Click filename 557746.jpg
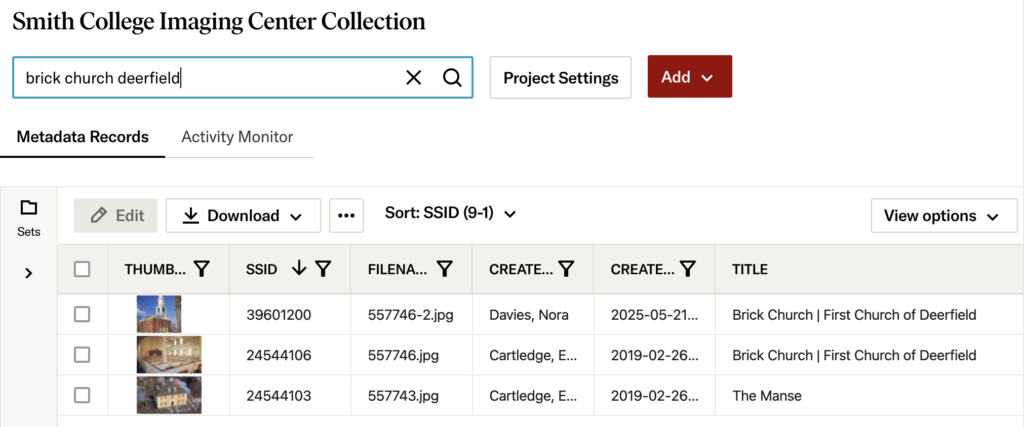This screenshot has height=427, width=1024. [x=403, y=355]
